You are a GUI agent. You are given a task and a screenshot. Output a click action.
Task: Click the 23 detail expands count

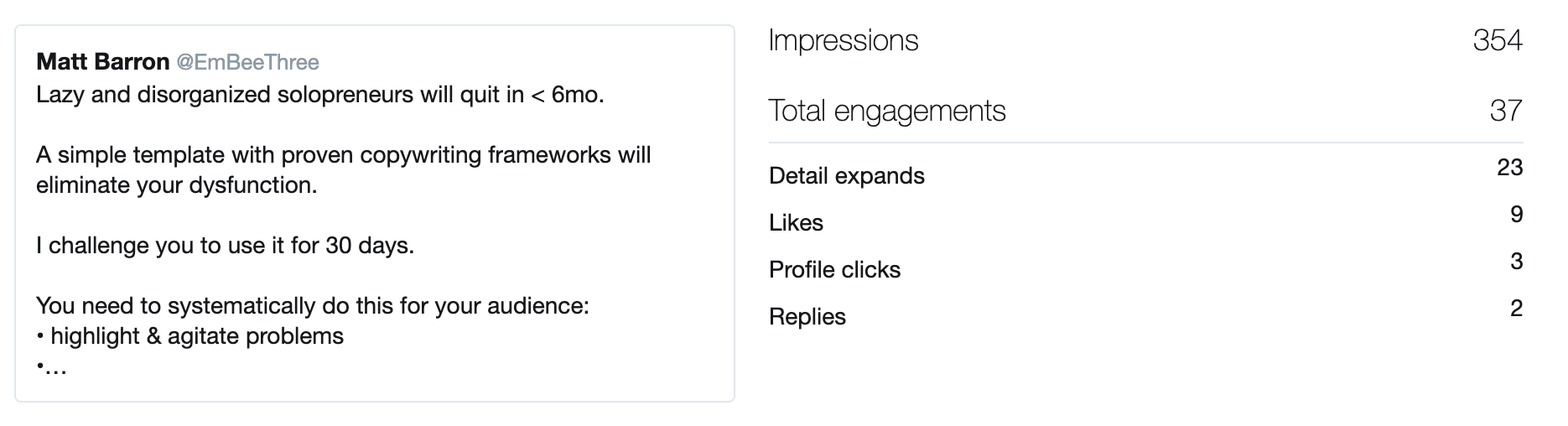(x=1509, y=168)
